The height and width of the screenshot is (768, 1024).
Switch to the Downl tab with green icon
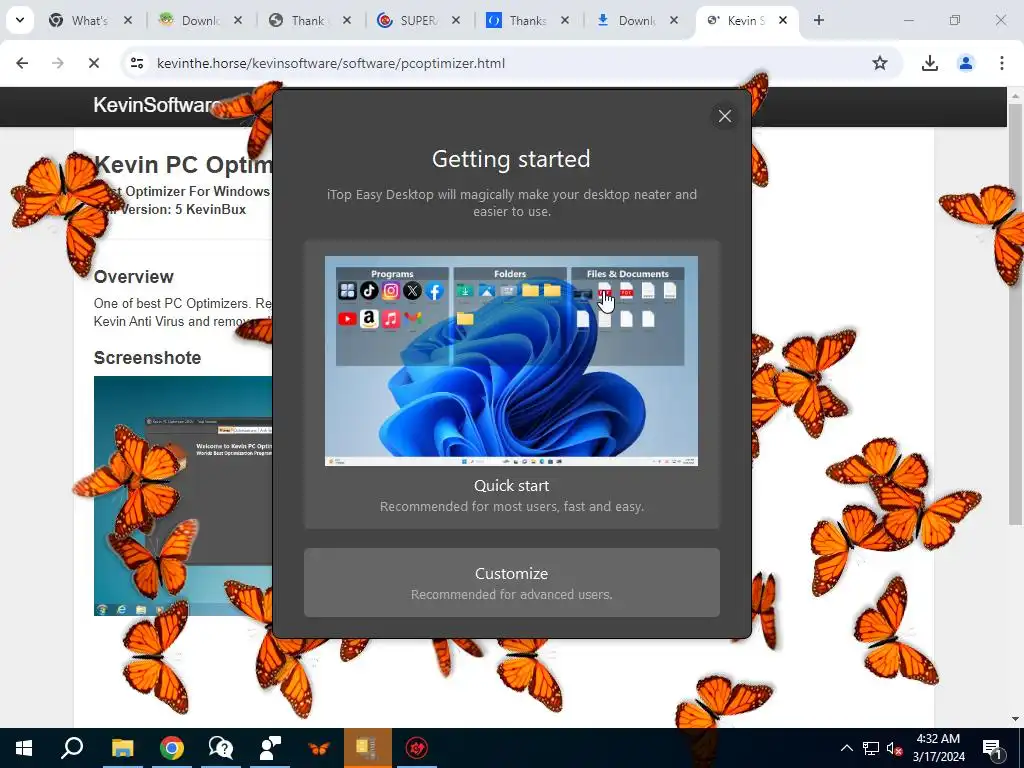[x=198, y=21]
